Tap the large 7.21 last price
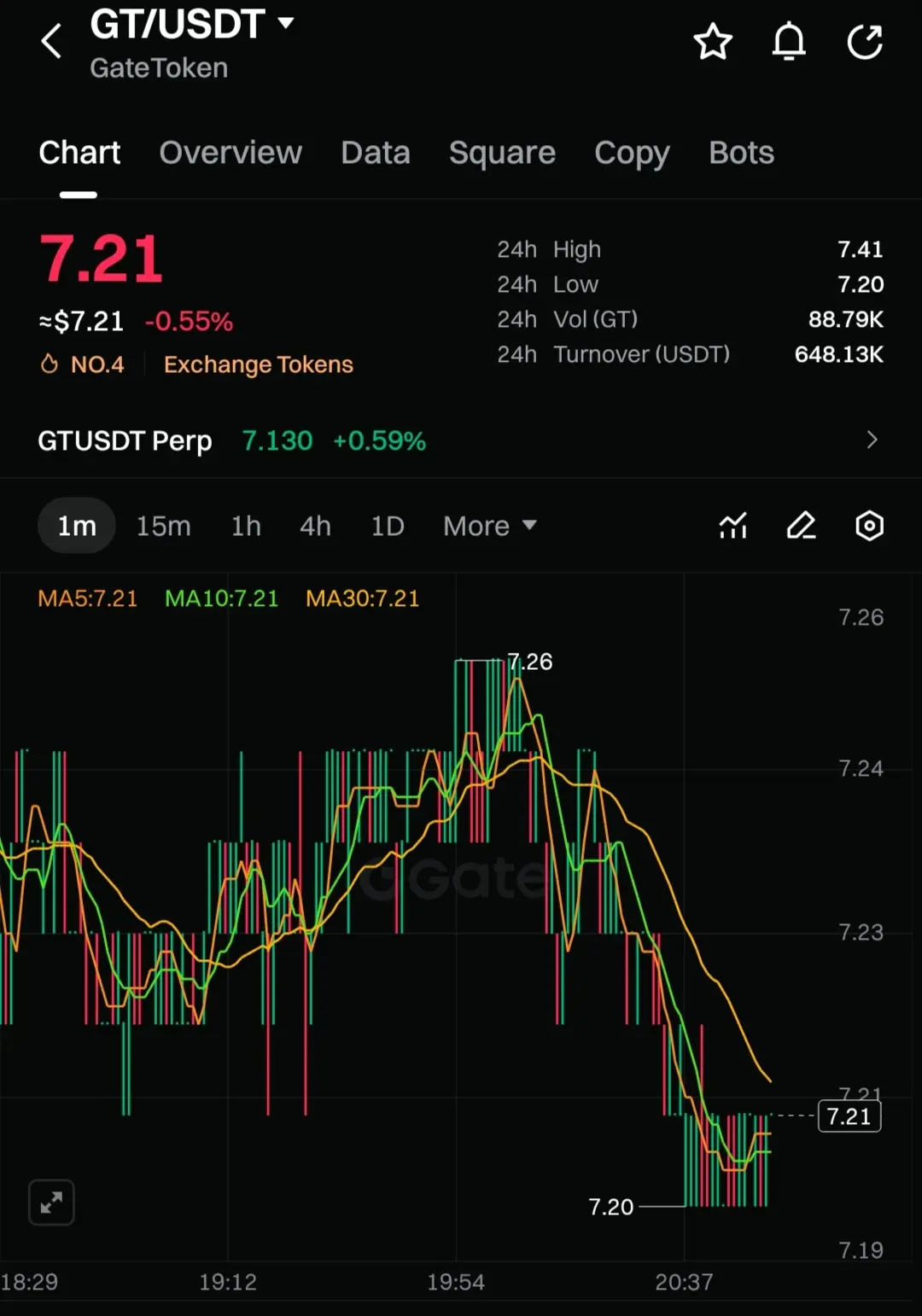 tap(101, 259)
